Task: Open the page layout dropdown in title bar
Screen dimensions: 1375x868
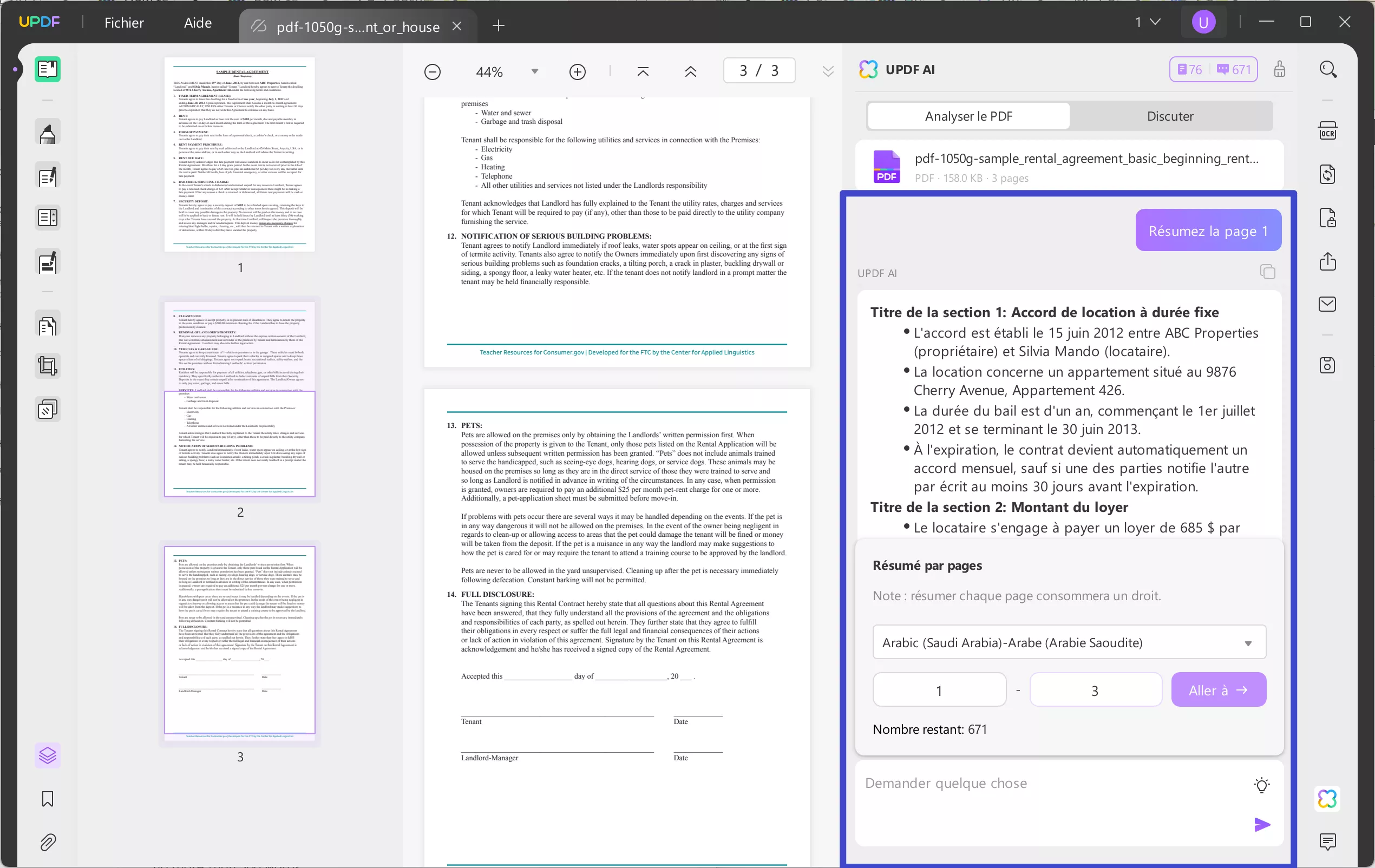Action: point(1148,22)
